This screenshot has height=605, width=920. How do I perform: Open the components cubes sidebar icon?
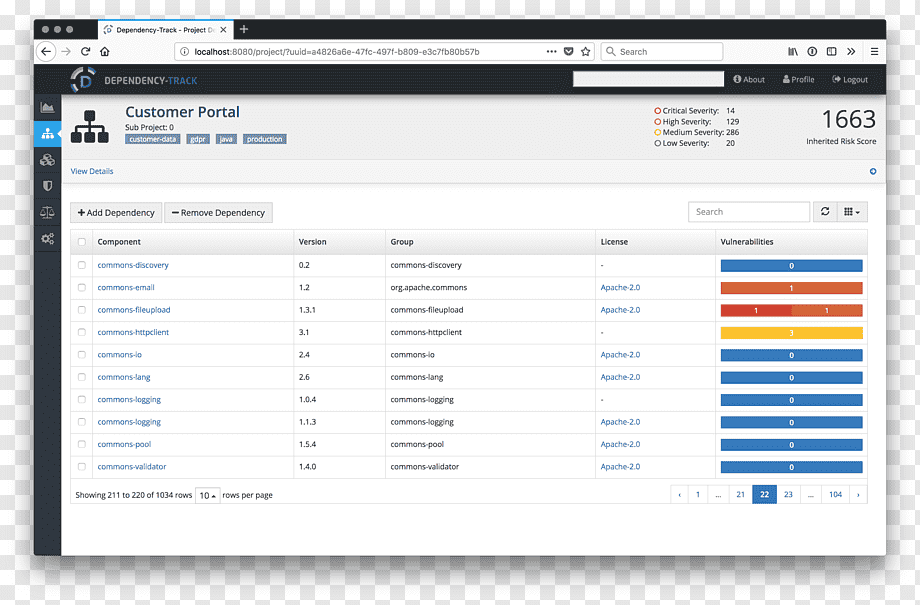pos(48,160)
